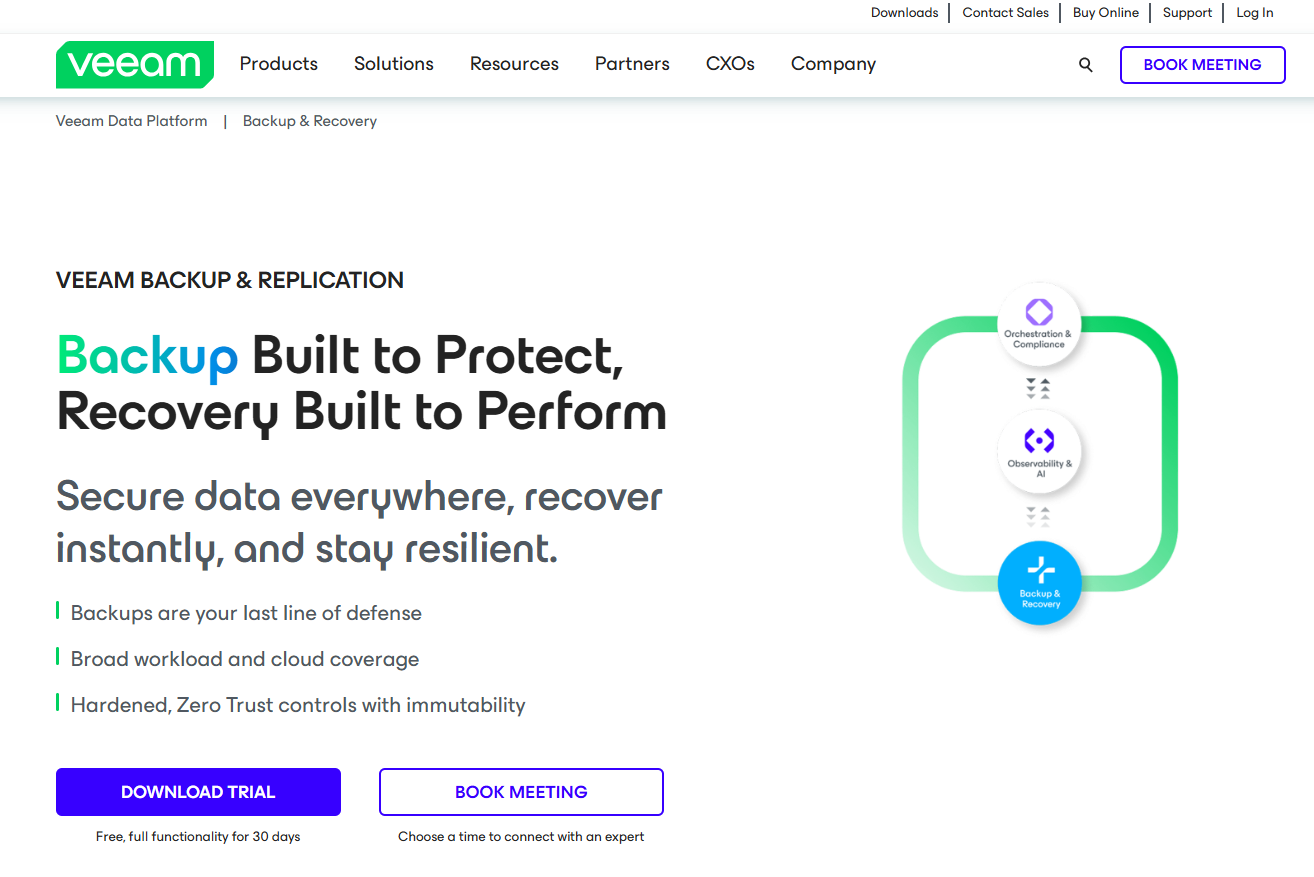Select the Observability & AI circle icon
The width and height of the screenshot is (1314, 877).
[x=1040, y=453]
